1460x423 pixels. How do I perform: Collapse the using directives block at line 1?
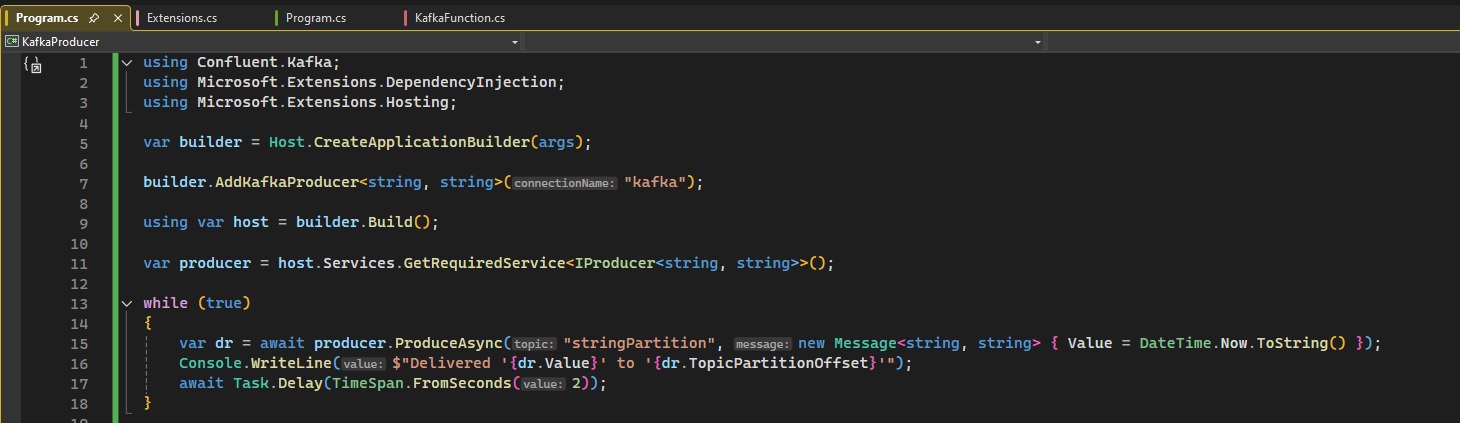pos(126,63)
